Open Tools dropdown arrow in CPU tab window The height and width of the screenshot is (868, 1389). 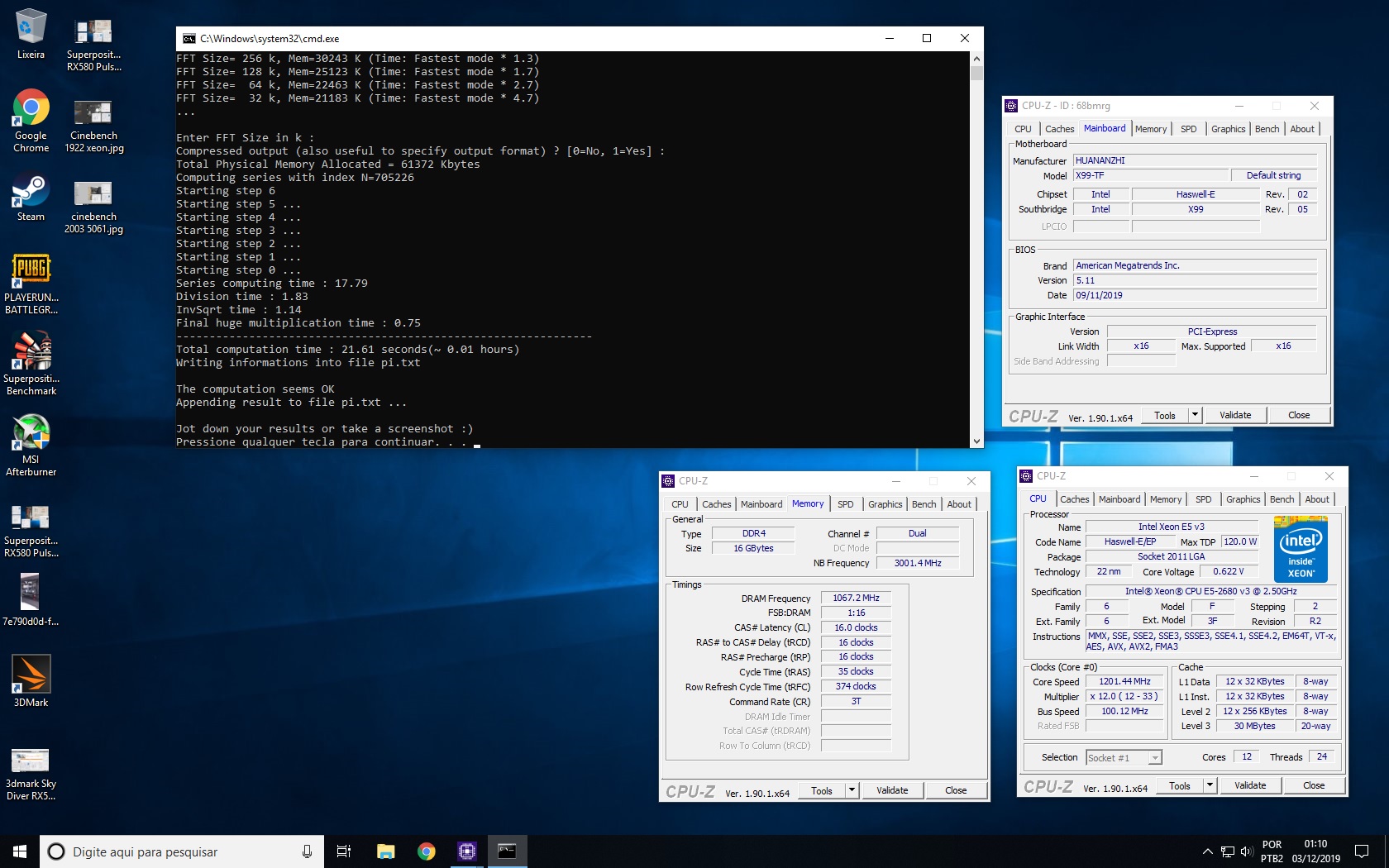(x=1209, y=785)
